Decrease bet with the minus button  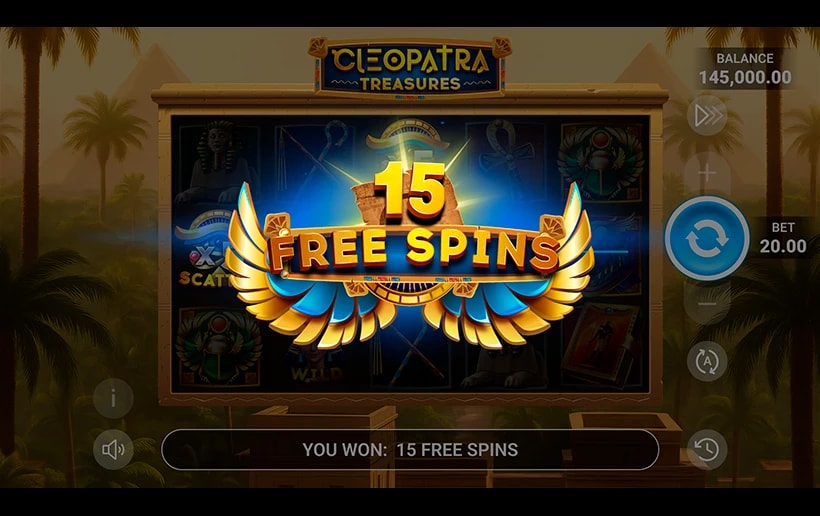707,304
